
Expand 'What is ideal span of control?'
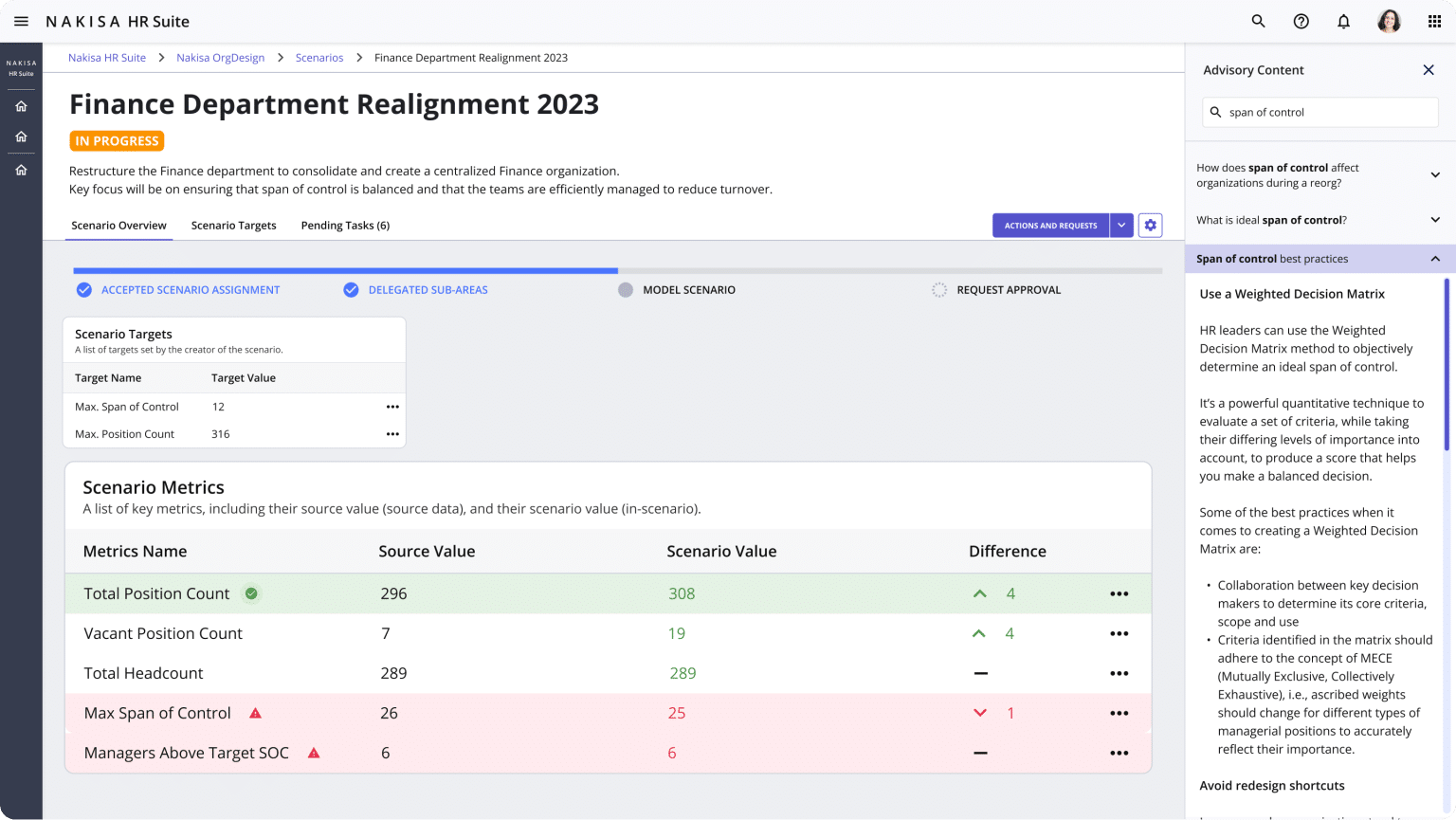click(1434, 219)
